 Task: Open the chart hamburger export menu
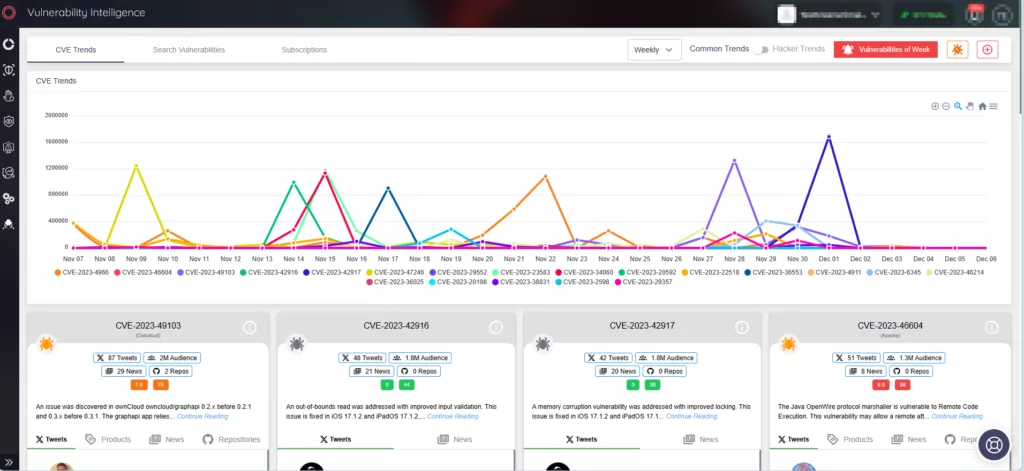click(993, 106)
